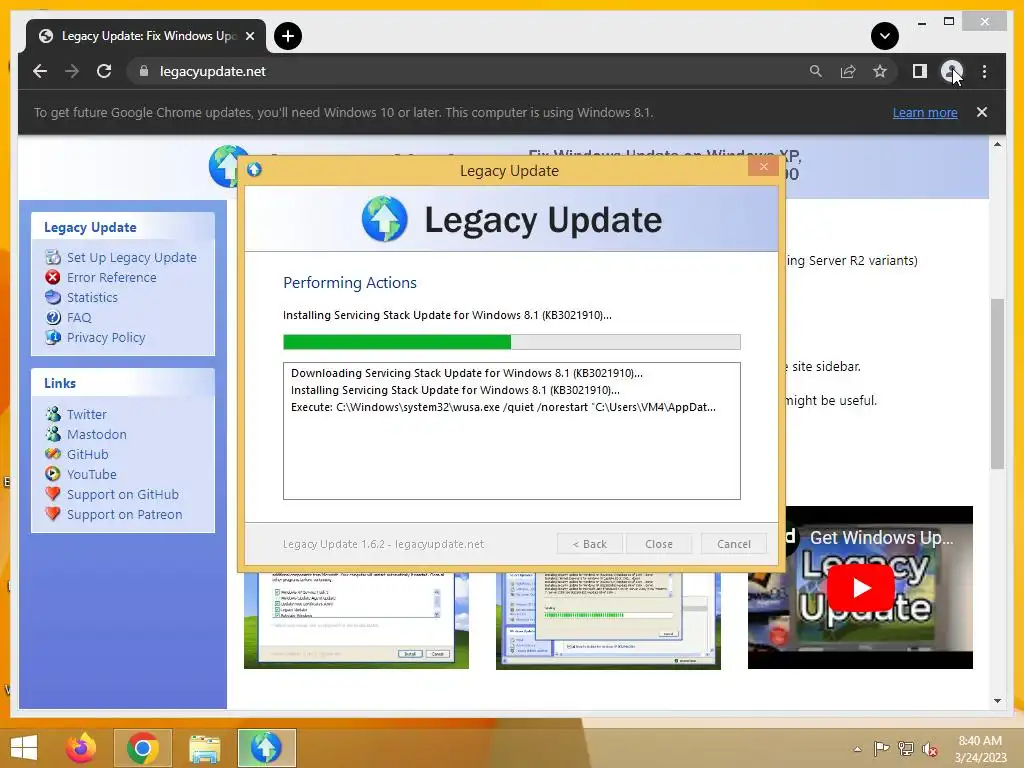Click the Twitter people icon
Screen dimensions: 1024x768
pyautogui.click(x=53, y=413)
